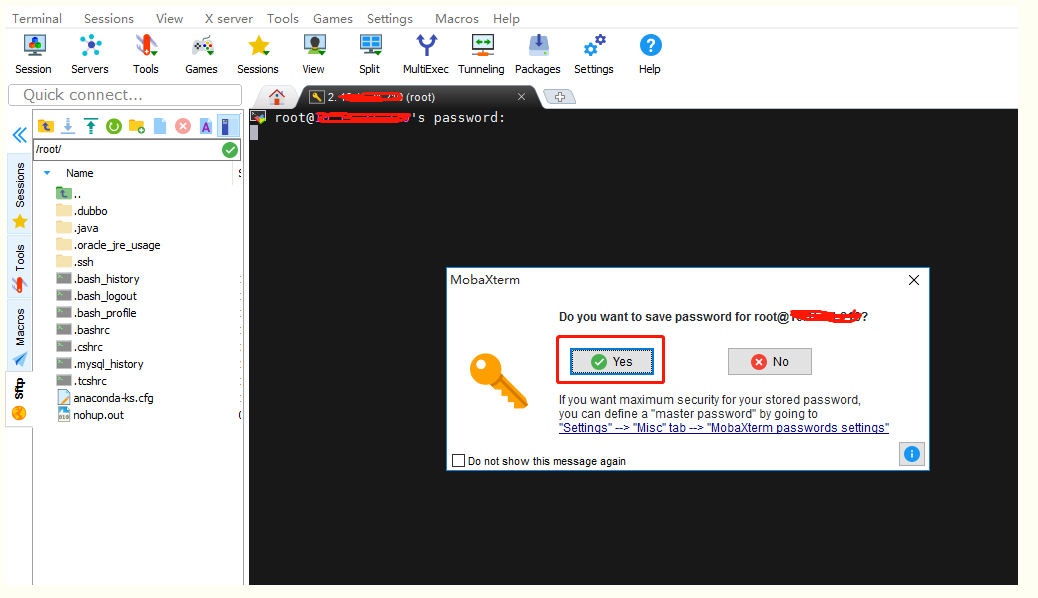This screenshot has width=1038, height=598.
Task: Open the Session toolbar icon
Action: [x=33, y=54]
